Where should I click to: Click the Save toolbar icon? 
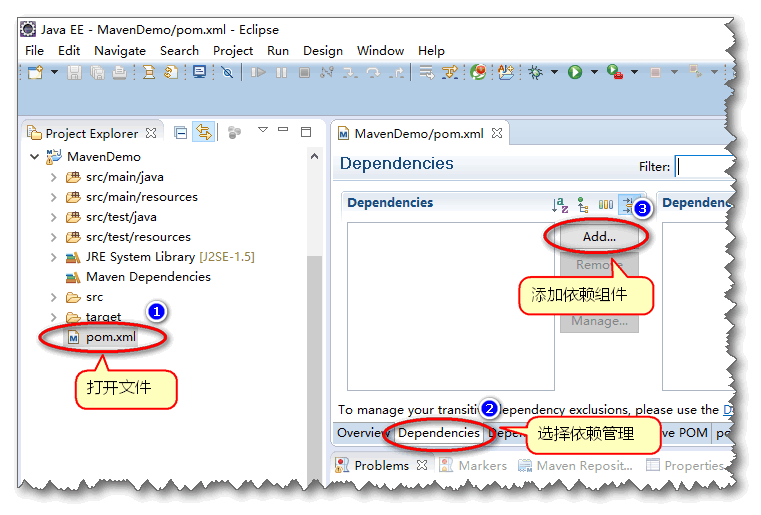click(74, 73)
